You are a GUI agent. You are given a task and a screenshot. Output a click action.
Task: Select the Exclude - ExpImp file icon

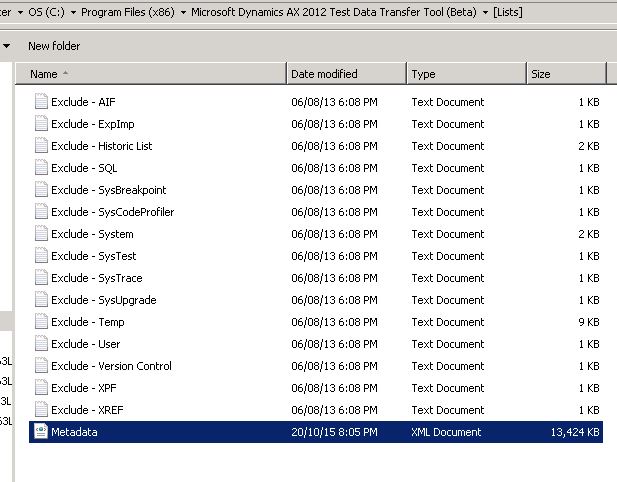(41, 124)
